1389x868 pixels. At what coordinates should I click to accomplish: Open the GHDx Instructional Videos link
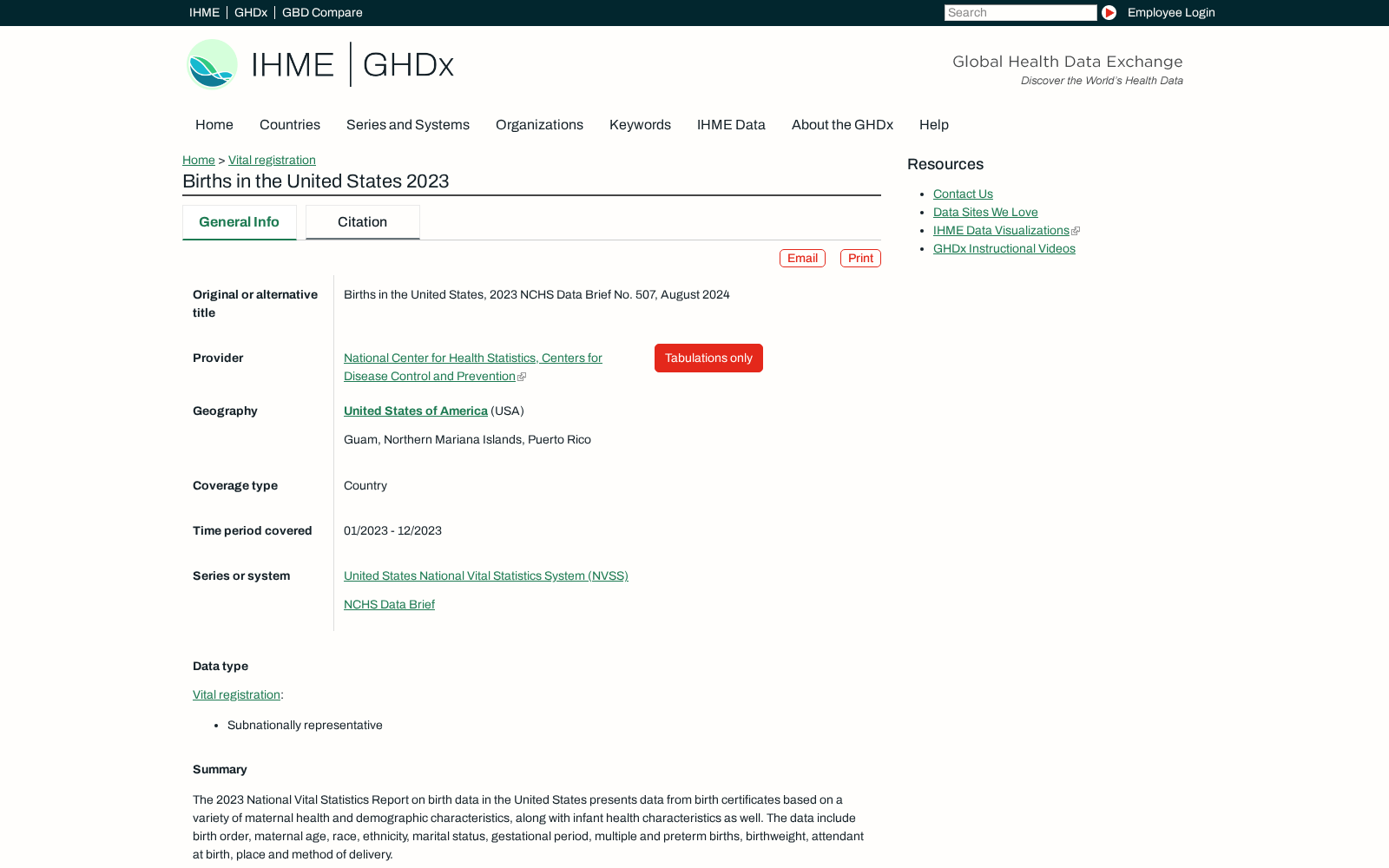1004,249
